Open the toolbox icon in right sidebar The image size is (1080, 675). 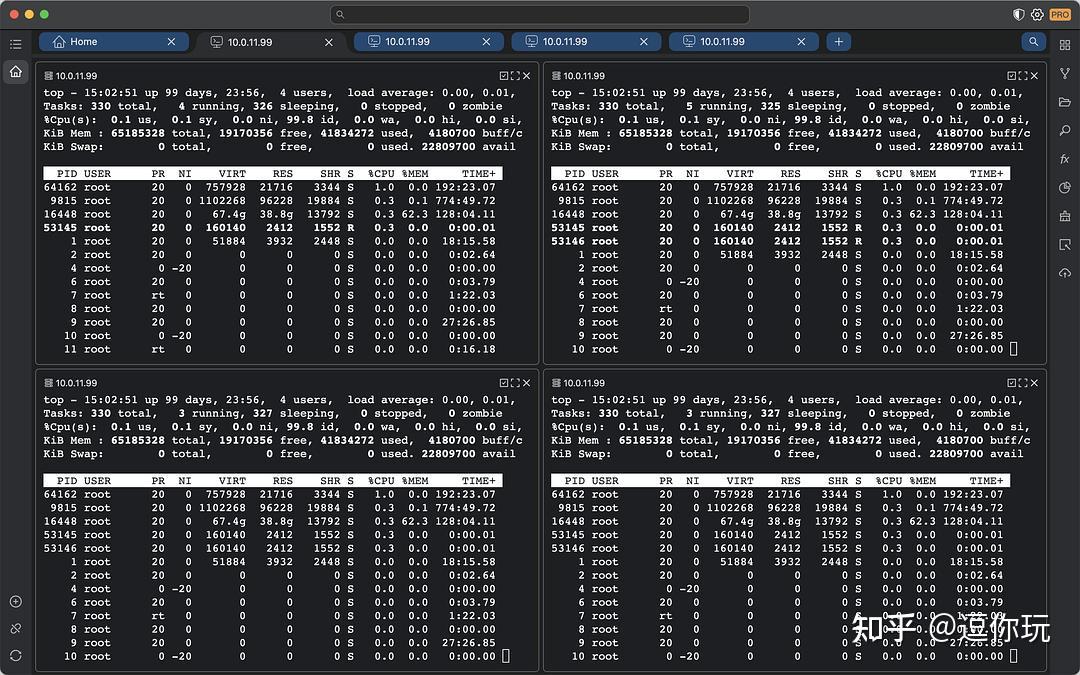[x=1065, y=216]
